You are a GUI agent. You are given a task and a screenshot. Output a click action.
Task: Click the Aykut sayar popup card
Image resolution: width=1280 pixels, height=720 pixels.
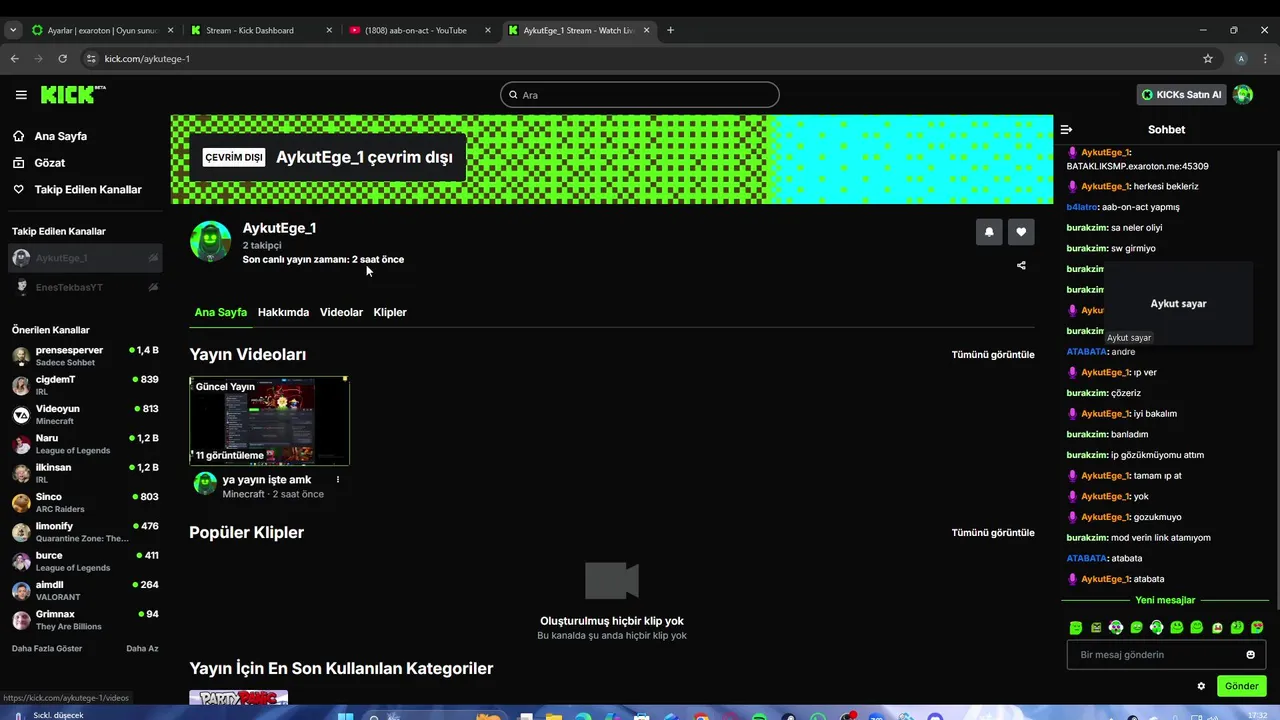tap(1179, 304)
